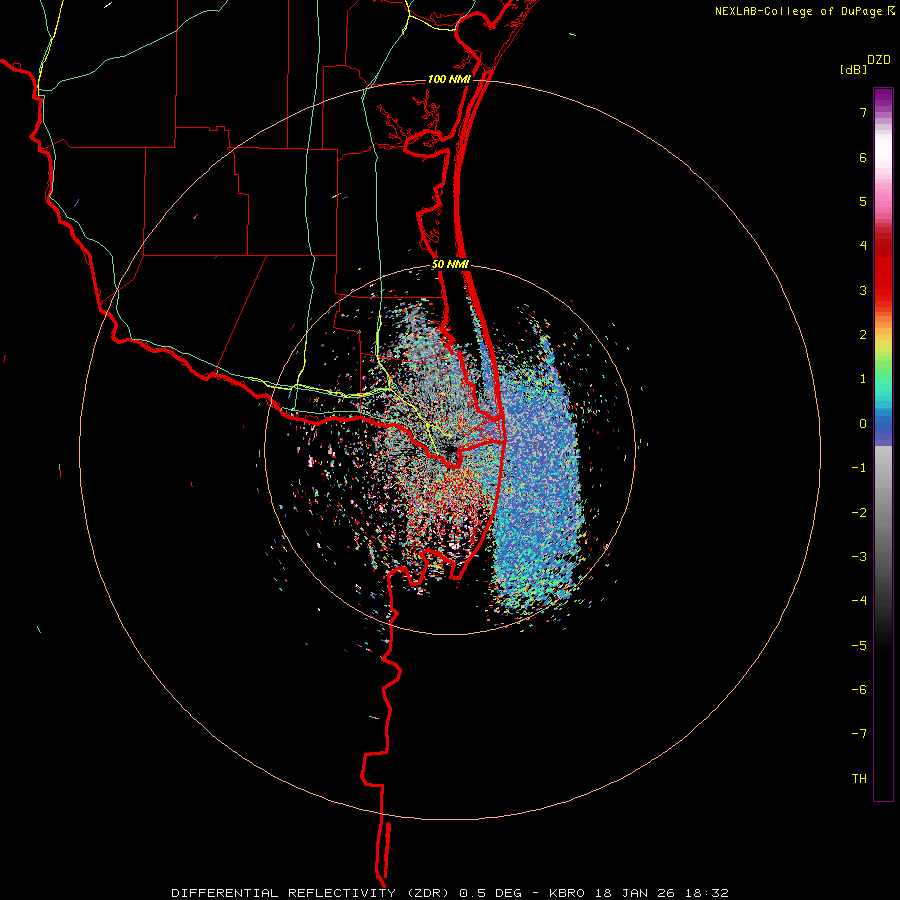
Task: Click the -1 value on color scale
Action: pos(859,468)
